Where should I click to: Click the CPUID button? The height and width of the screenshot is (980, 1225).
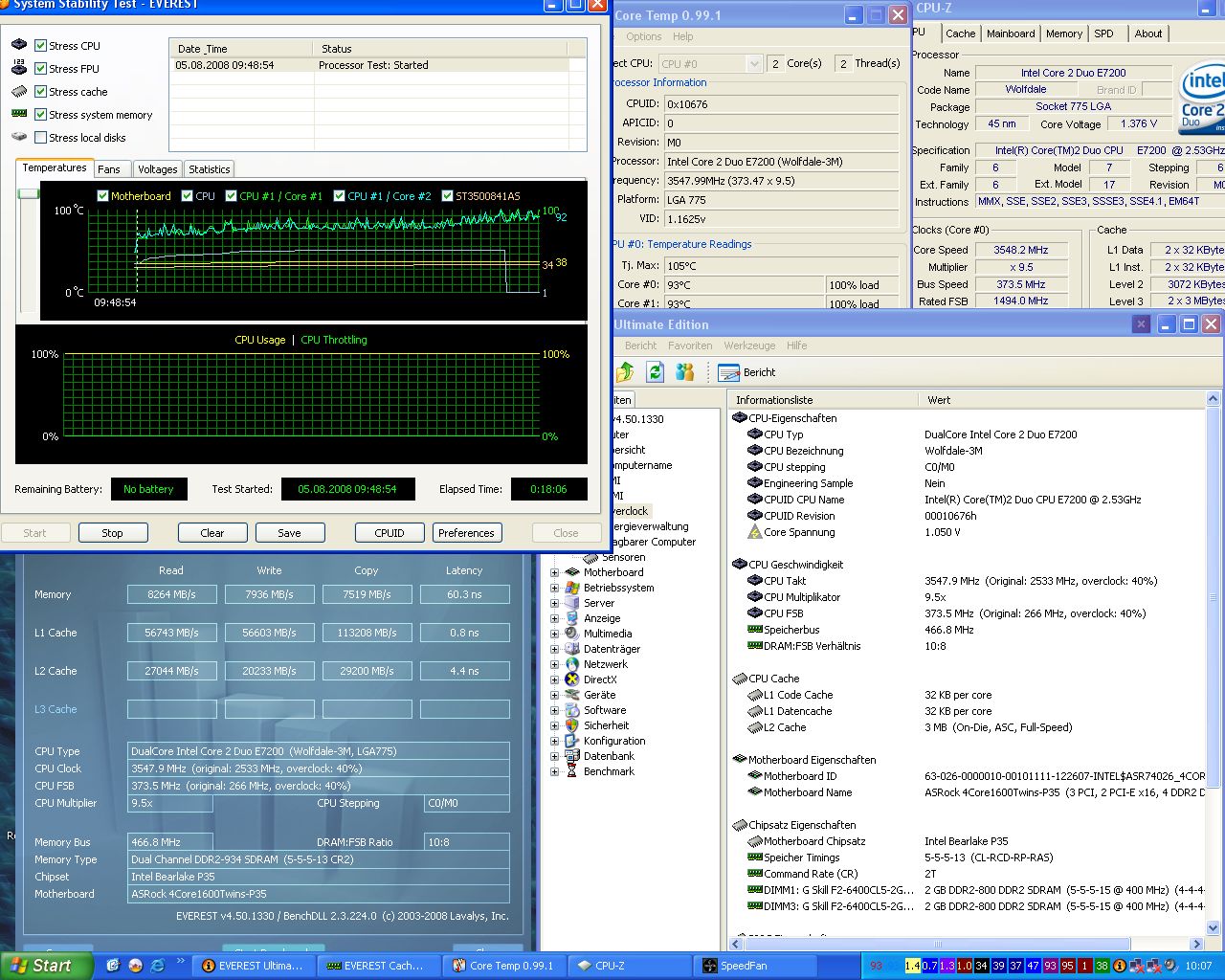pos(390,533)
